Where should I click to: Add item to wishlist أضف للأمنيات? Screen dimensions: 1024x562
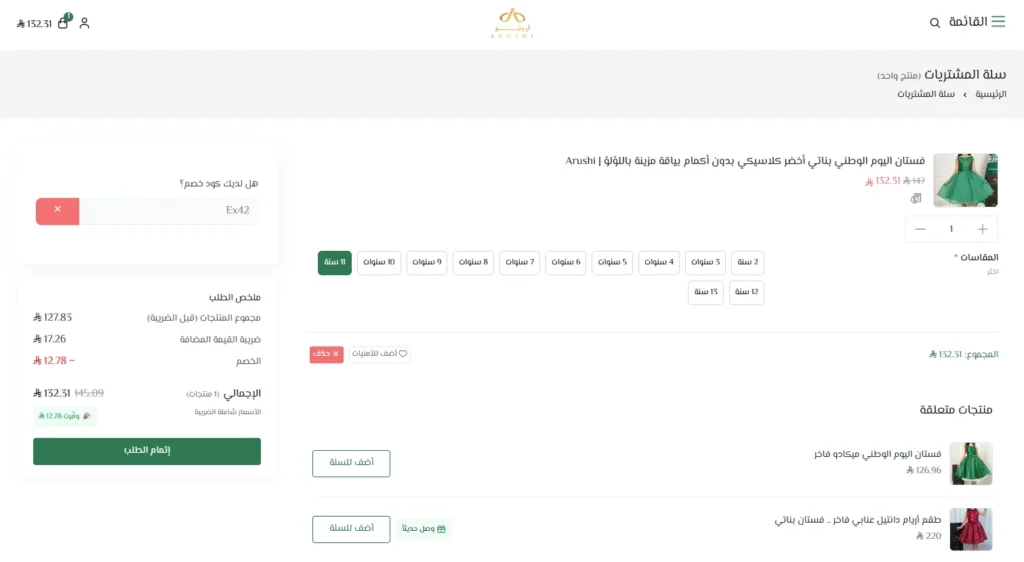click(x=379, y=354)
